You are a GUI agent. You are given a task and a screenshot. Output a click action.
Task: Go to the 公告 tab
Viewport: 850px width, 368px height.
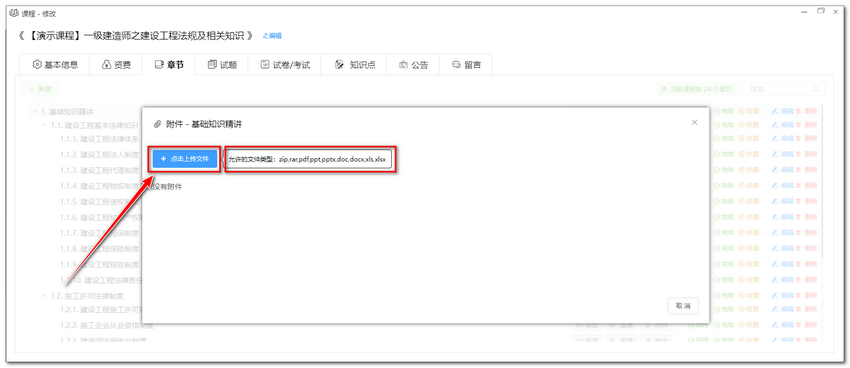click(x=413, y=64)
